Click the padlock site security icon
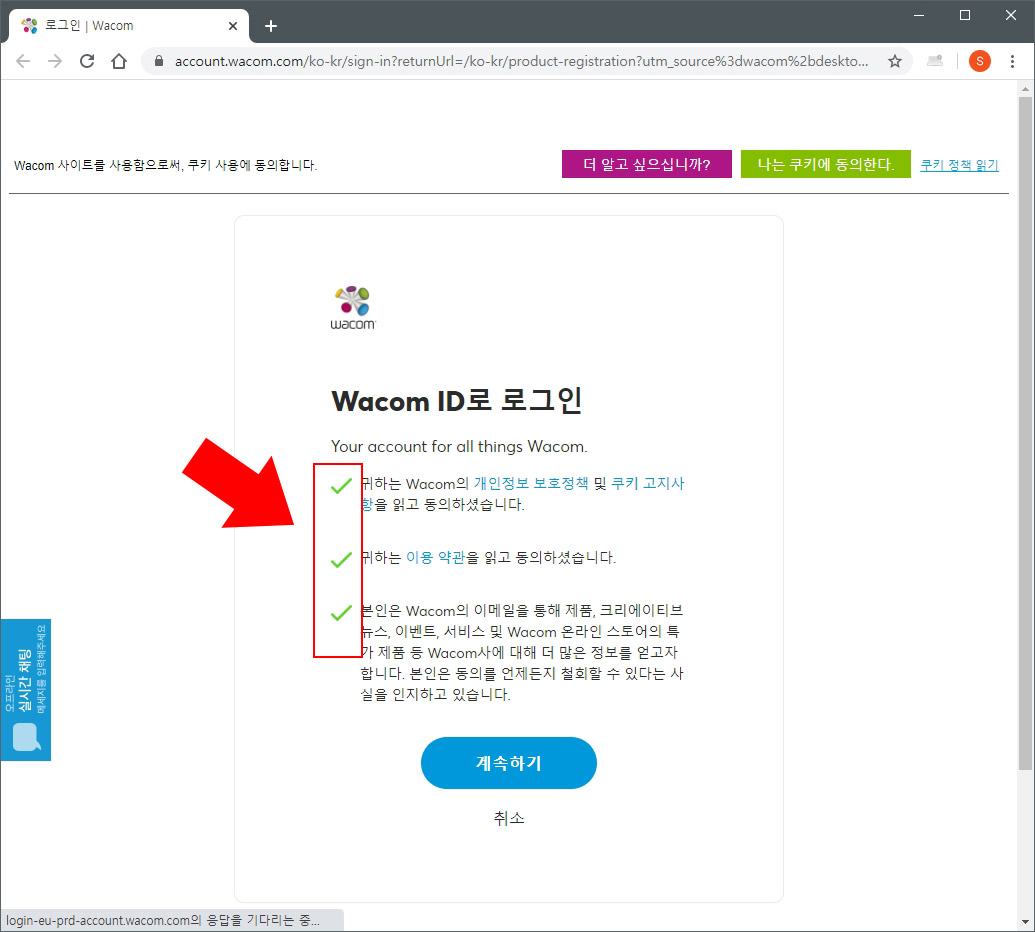1035x932 pixels. pos(158,61)
